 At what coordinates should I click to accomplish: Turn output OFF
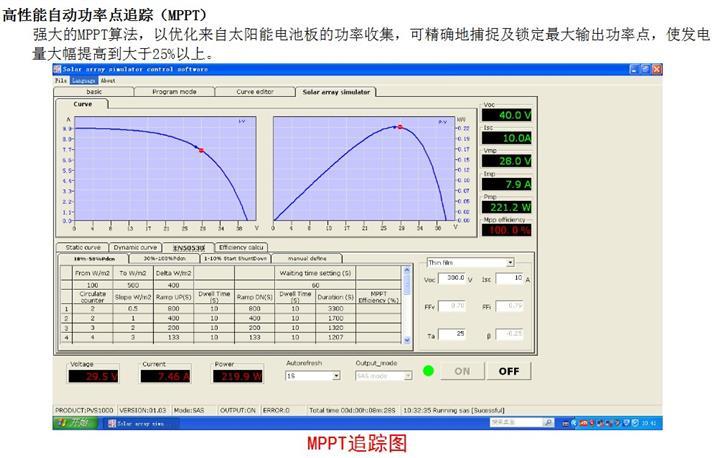[508, 370]
